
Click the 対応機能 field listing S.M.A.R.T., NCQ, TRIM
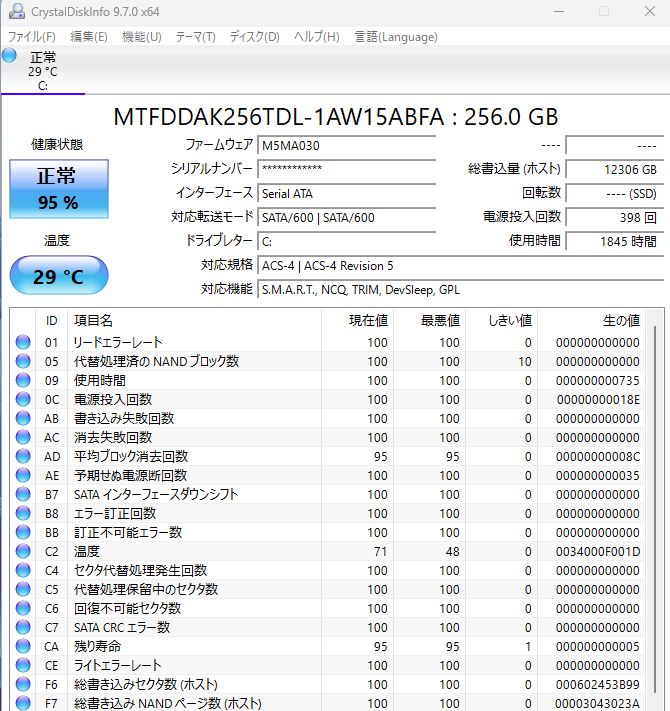click(x=461, y=290)
